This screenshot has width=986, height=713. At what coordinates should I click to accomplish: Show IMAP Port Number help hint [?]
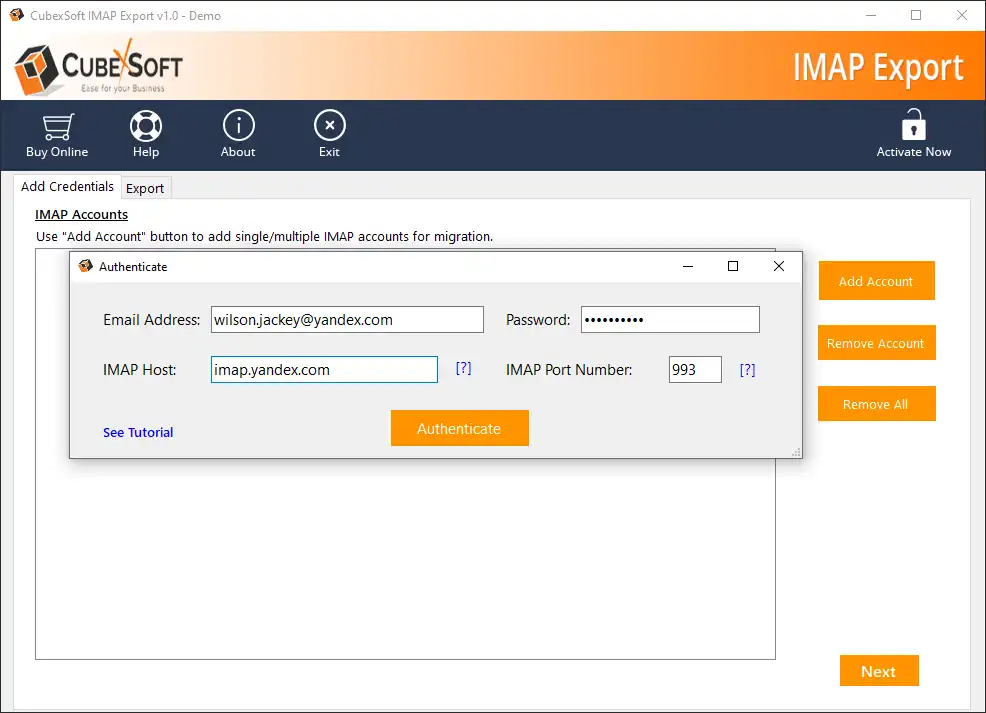pyautogui.click(x=747, y=370)
